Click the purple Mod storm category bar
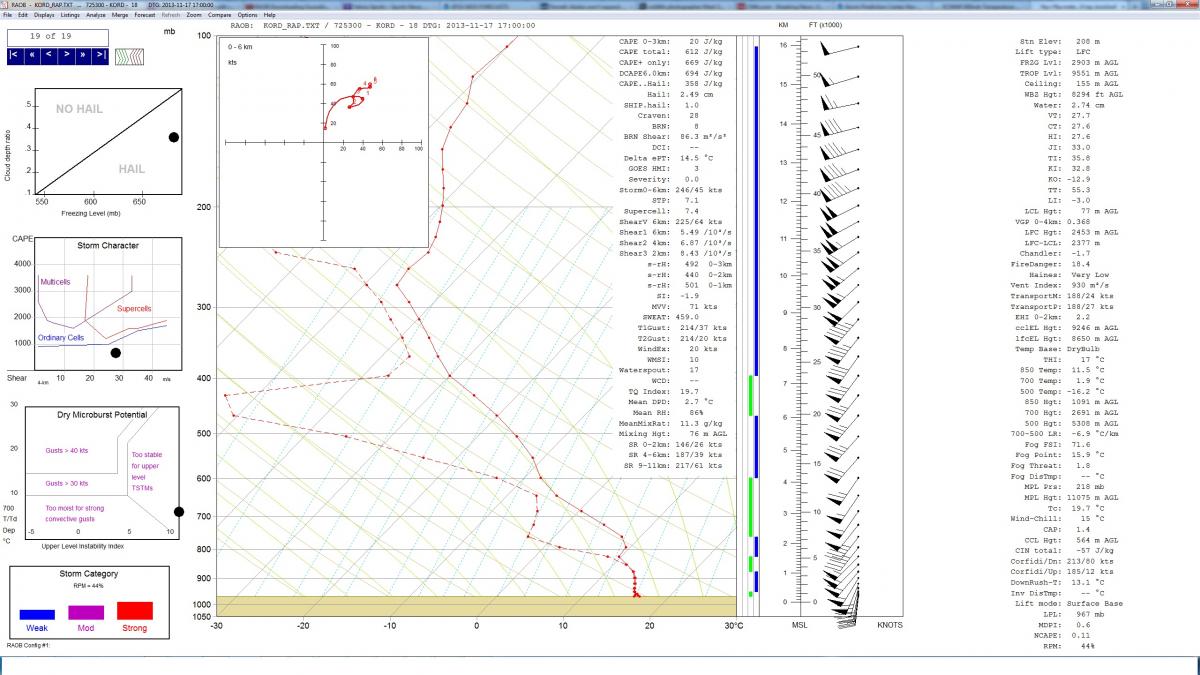Screen dimensions: 1200x675 pyautogui.click(x=86, y=611)
